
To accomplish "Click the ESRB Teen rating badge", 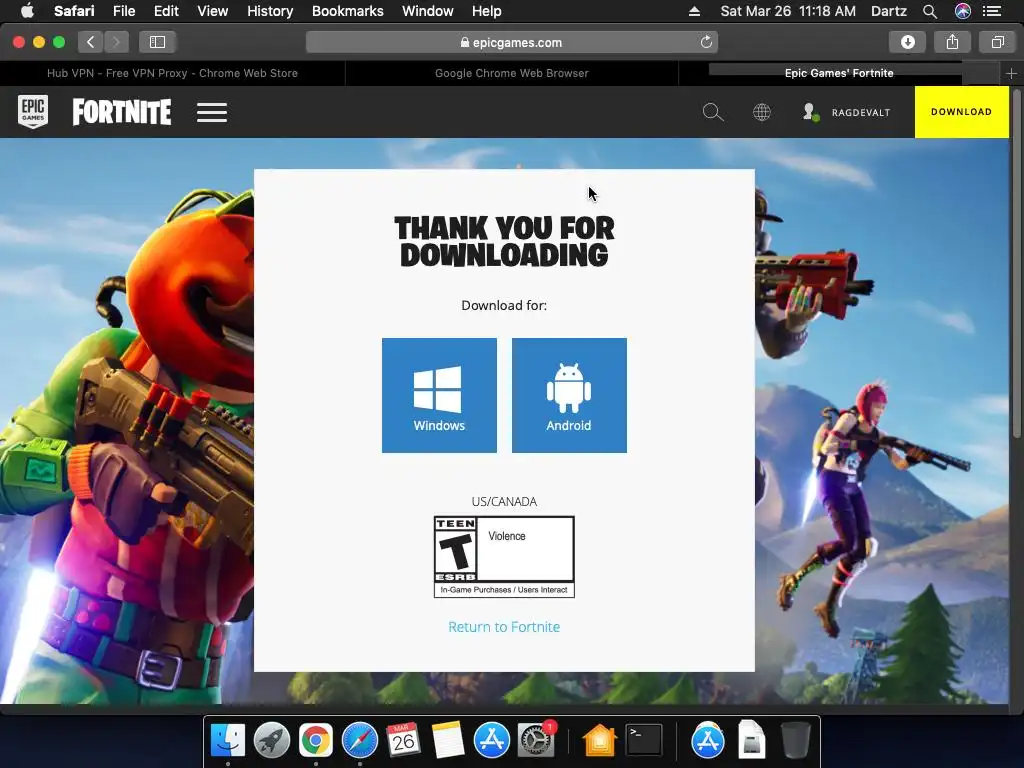I will click(504, 556).
